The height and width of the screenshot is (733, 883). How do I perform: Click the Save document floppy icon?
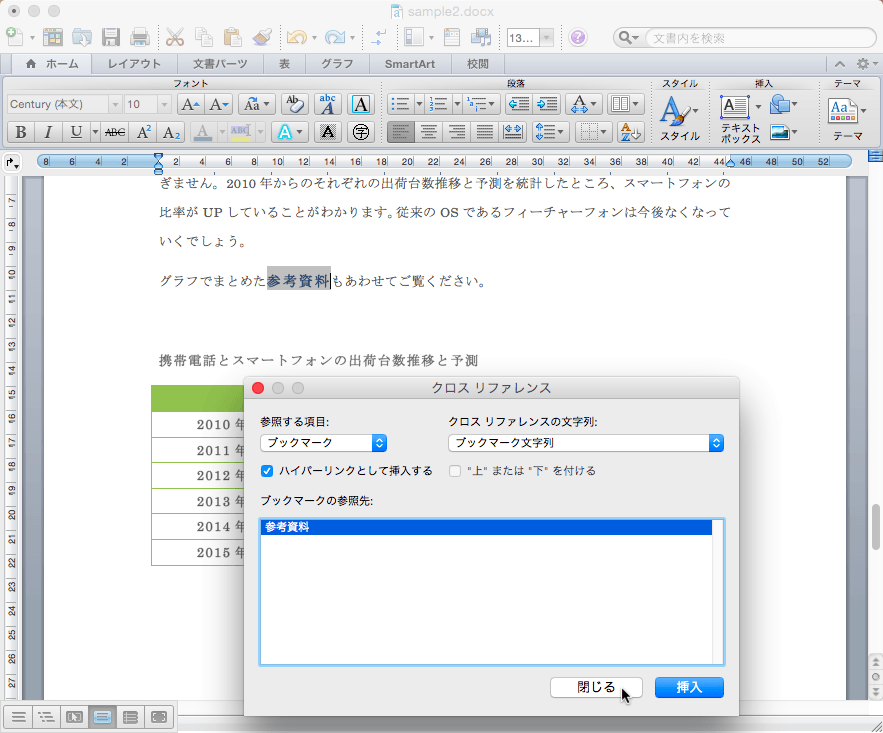click(x=110, y=37)
